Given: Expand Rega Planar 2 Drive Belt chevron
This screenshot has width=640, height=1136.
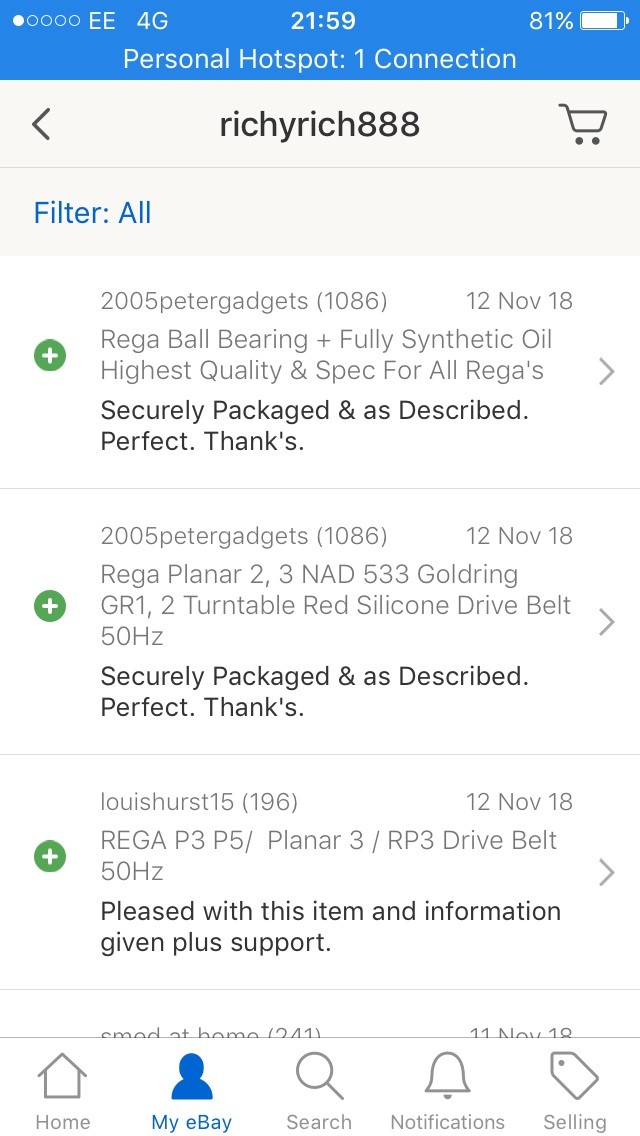Looking at the screenshot, I should click(x=607, y=622).
